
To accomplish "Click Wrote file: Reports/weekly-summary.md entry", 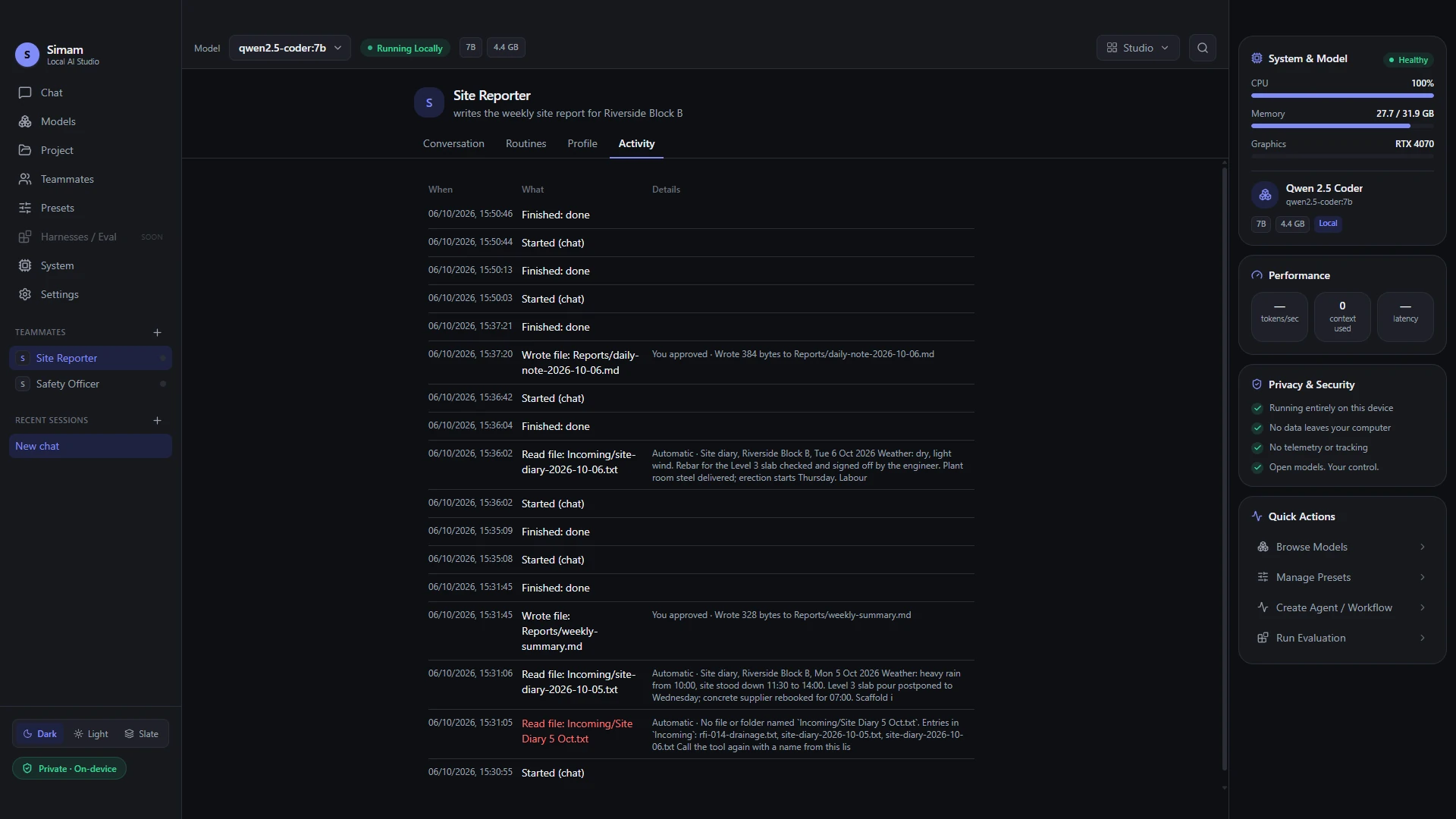I will (701, 631).
